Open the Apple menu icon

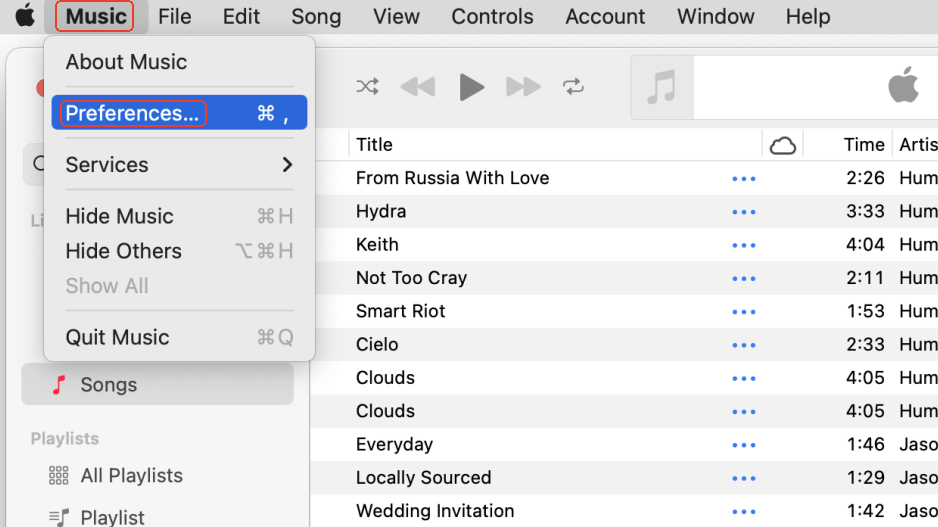click(25, 16)
